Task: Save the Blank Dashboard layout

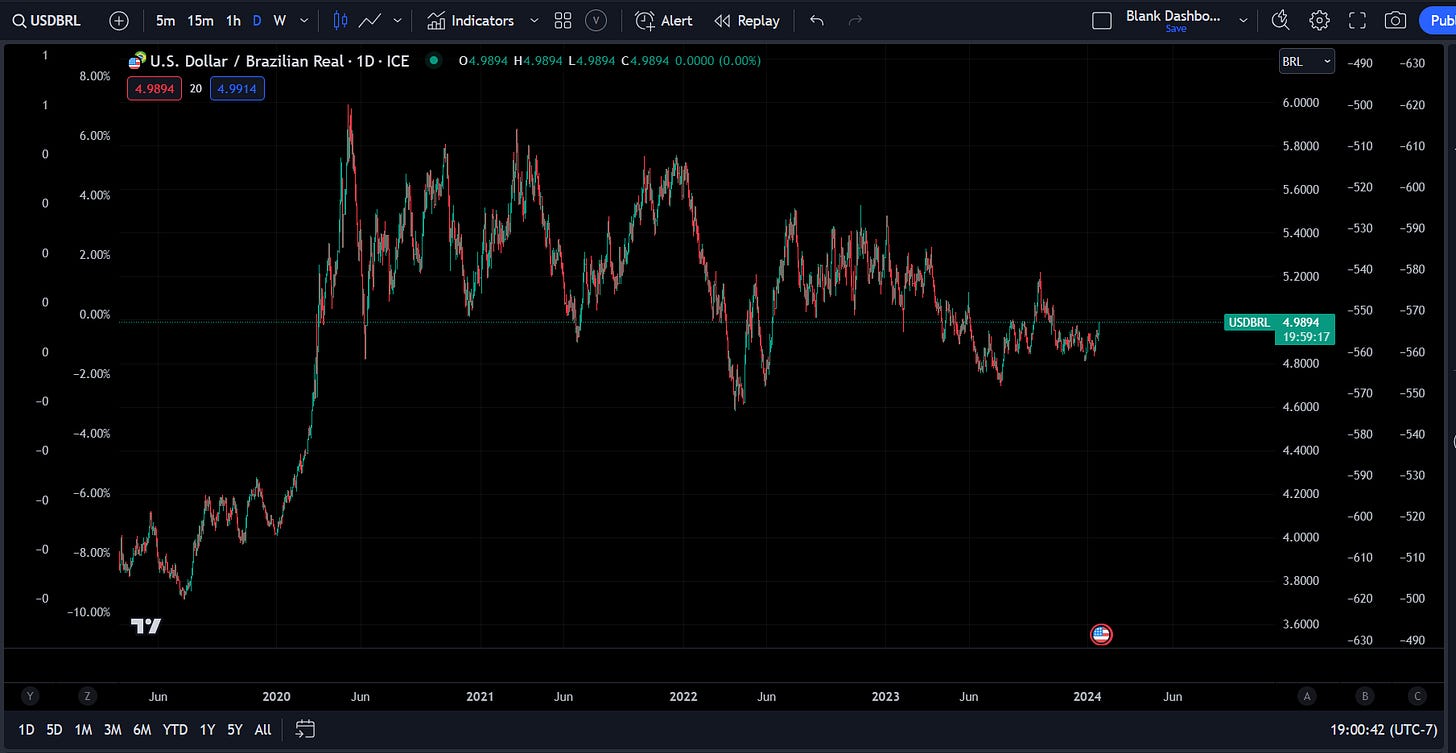Action: 1176,29
